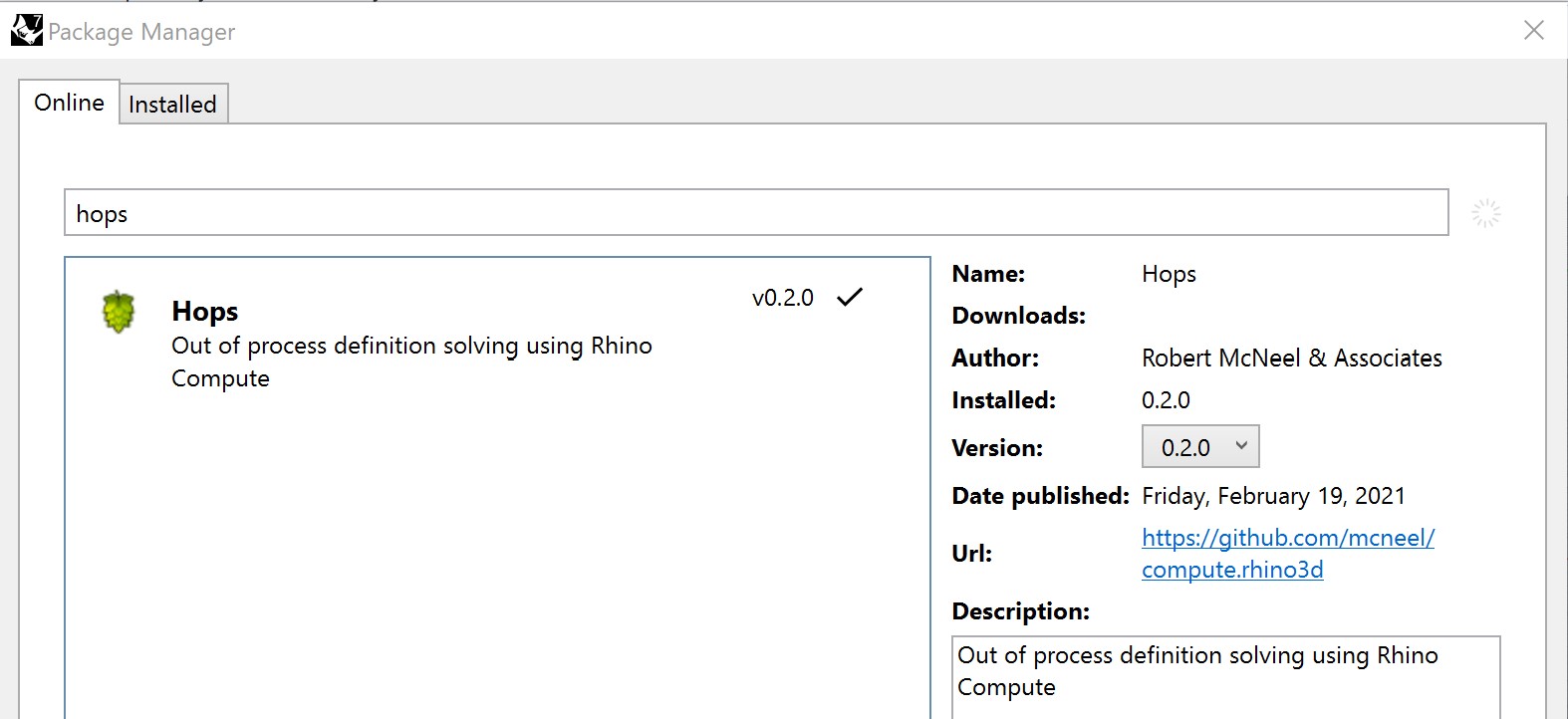
Task: Click the loading spinner next to search
Action: coord(1485,213)
